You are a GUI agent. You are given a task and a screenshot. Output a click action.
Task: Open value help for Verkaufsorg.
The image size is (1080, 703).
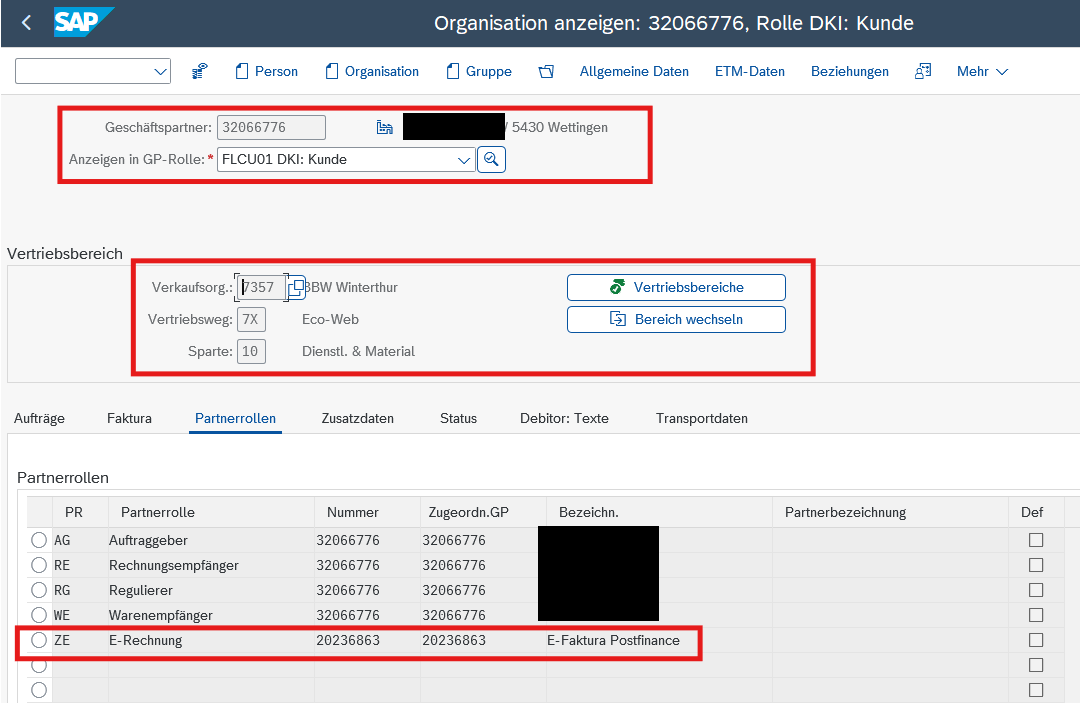296,287
